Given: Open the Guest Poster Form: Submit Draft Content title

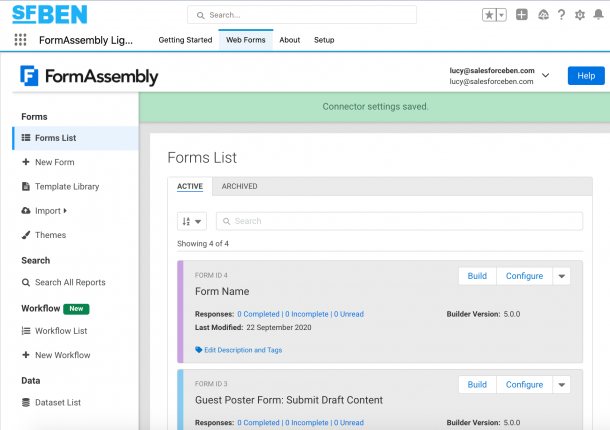Looking at the screenshot, I should click(289, 400).
